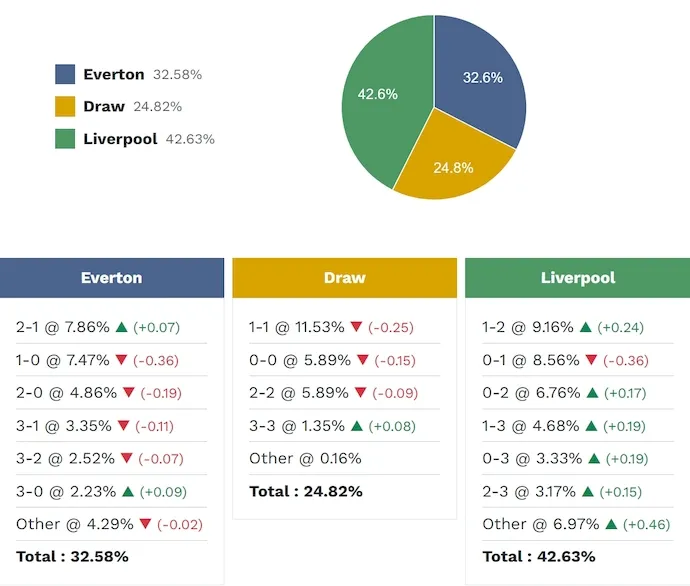Select the green Liverpool column header
The width and height of the screenshot is (690, 586).
577,278
